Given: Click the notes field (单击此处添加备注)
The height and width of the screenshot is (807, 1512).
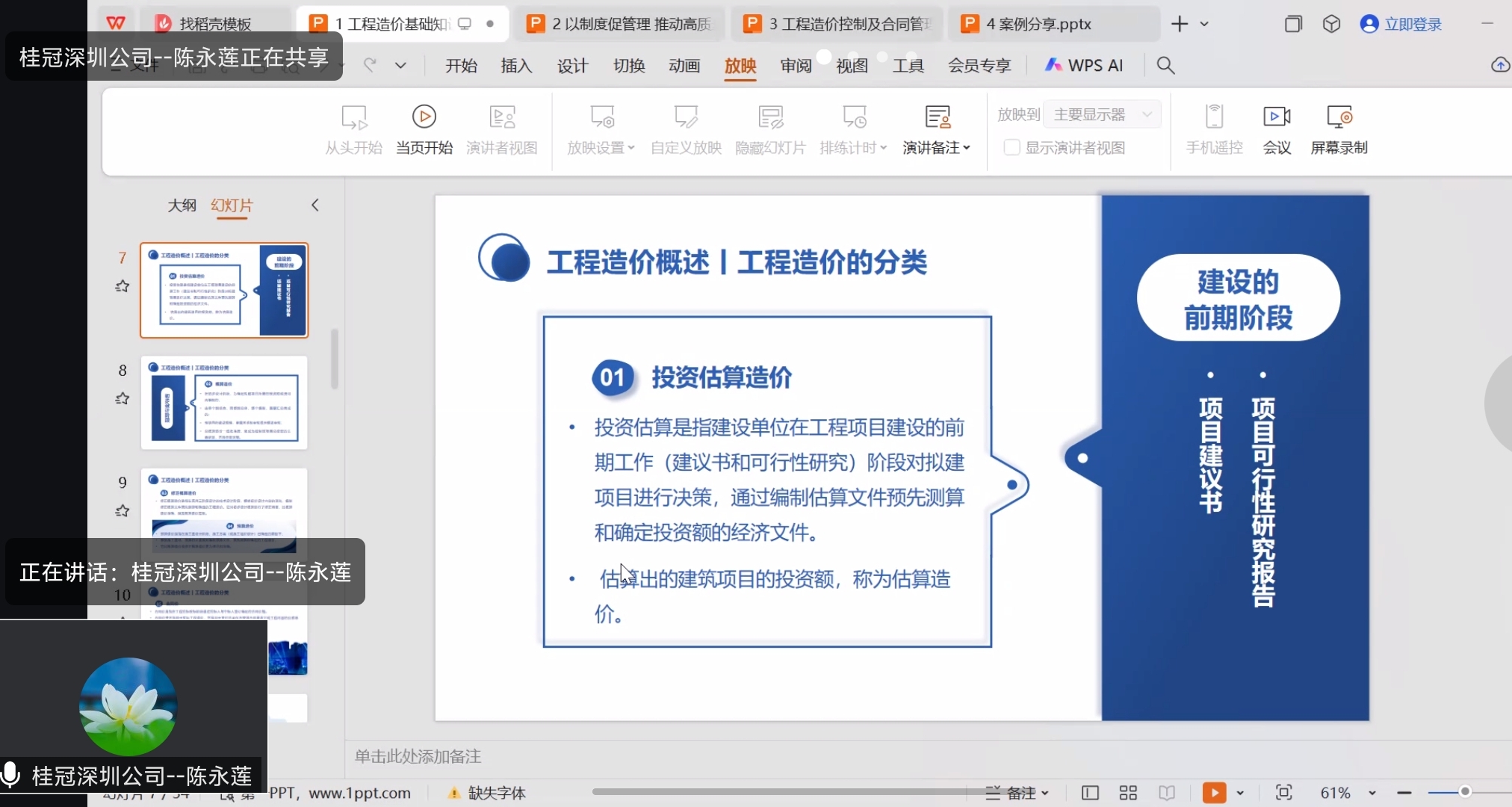Looking at the screenshot, I should [x=418, y=757].
